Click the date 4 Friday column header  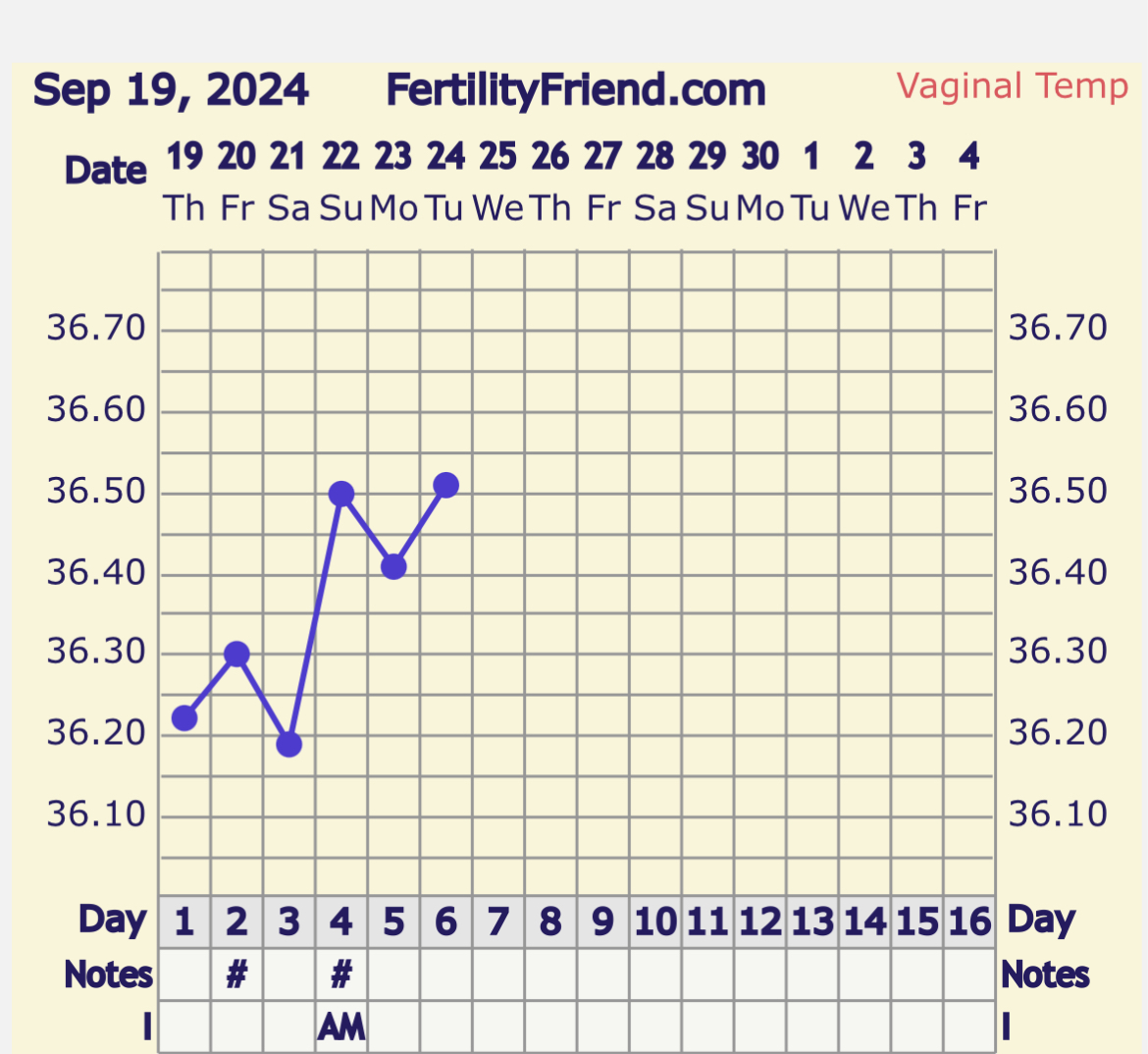pyautogui.click(x=969, y=182)
